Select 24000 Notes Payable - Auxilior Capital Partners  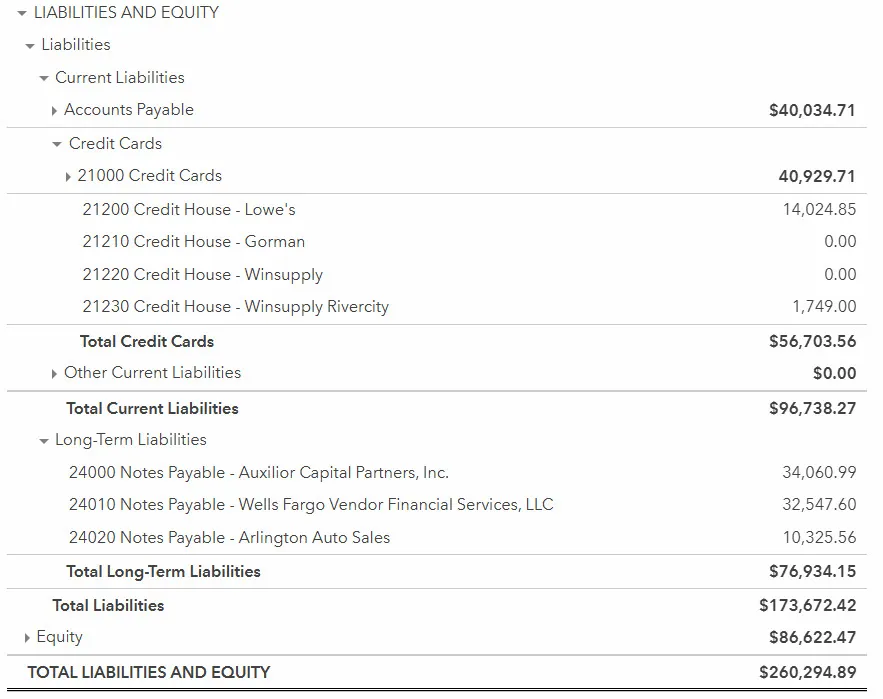(258, 473)
